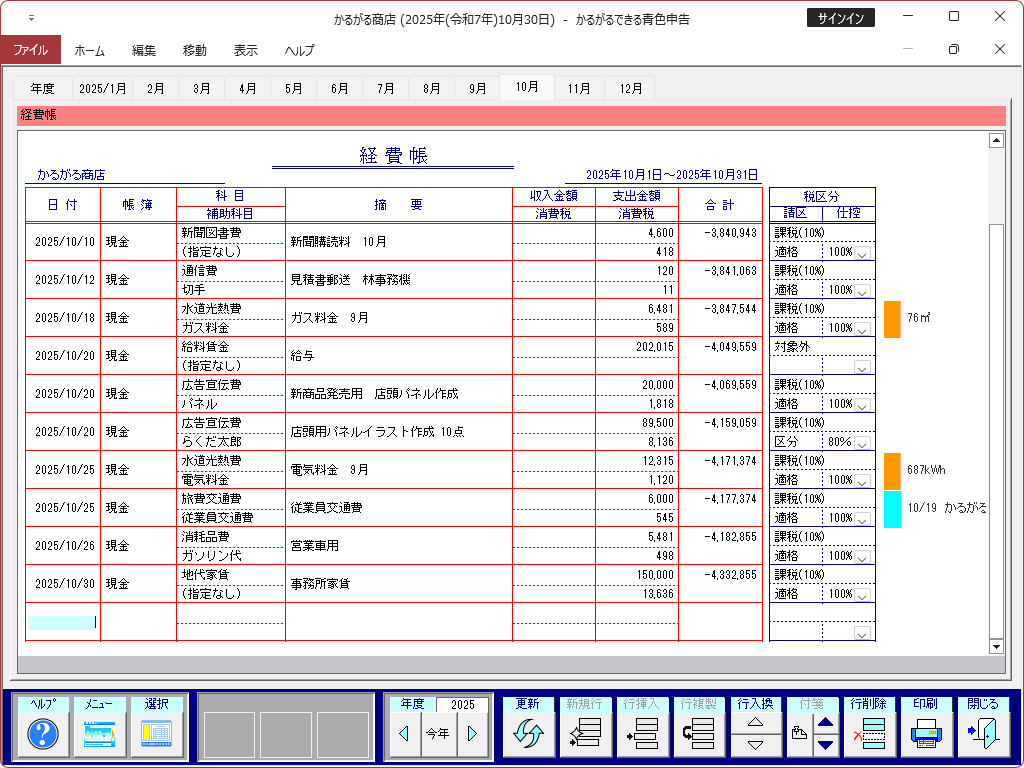The width and height of the screenshot is (1024, 768).
Task: Click the 更新 (Refresh) icon
Action: point(527,734)
